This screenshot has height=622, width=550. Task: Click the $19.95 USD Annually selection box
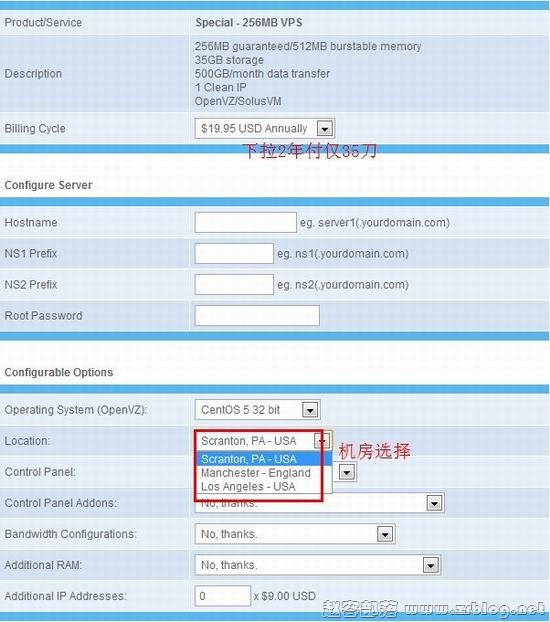pyautogui.click(x=265, y=129)
